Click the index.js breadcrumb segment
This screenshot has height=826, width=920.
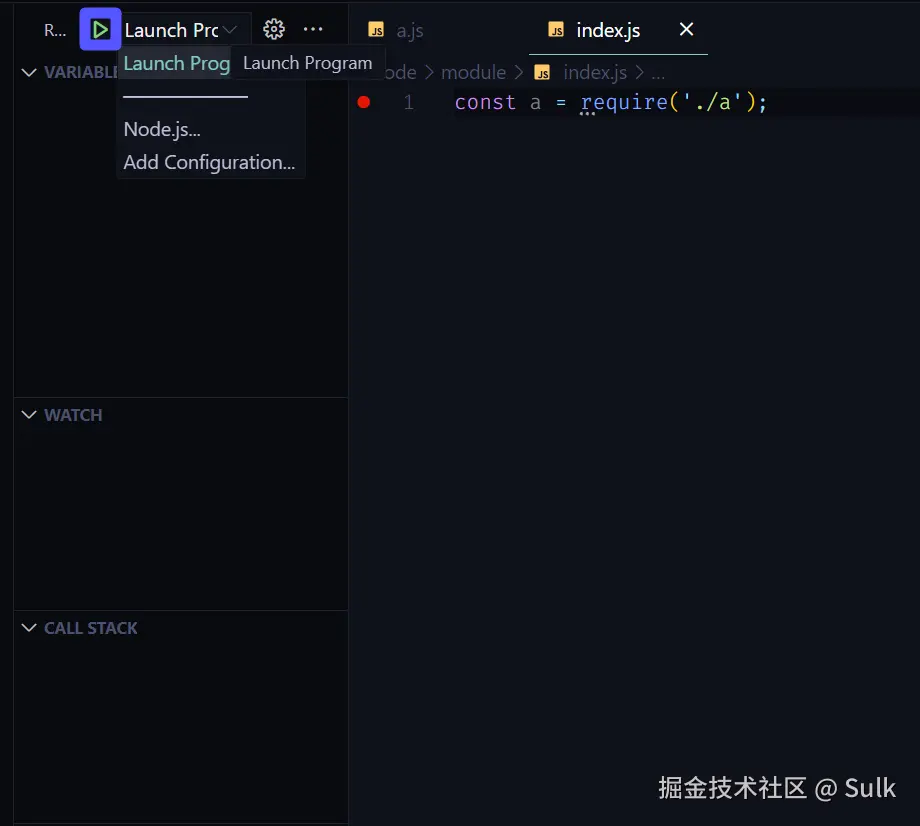pos(595,73)
